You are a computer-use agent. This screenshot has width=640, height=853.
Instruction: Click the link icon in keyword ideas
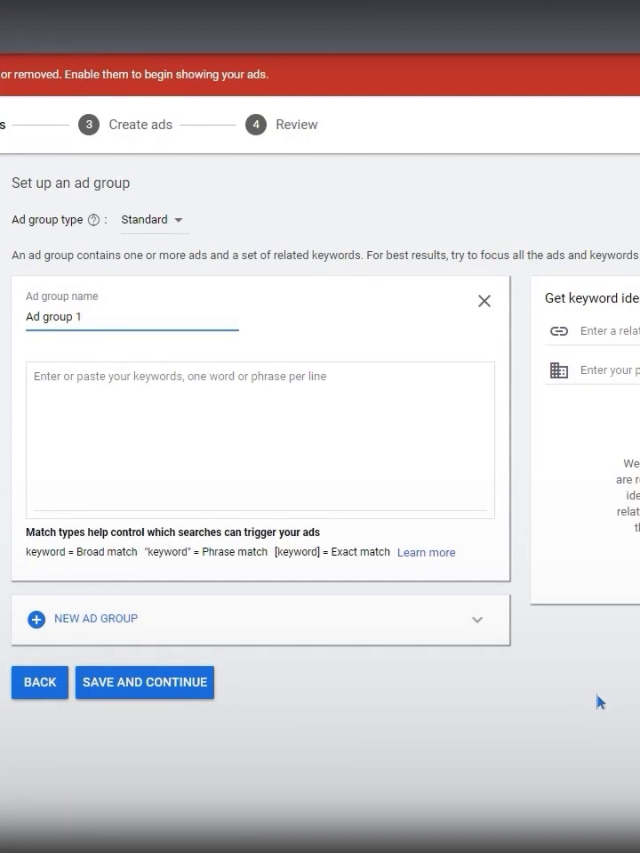(559, 331)
